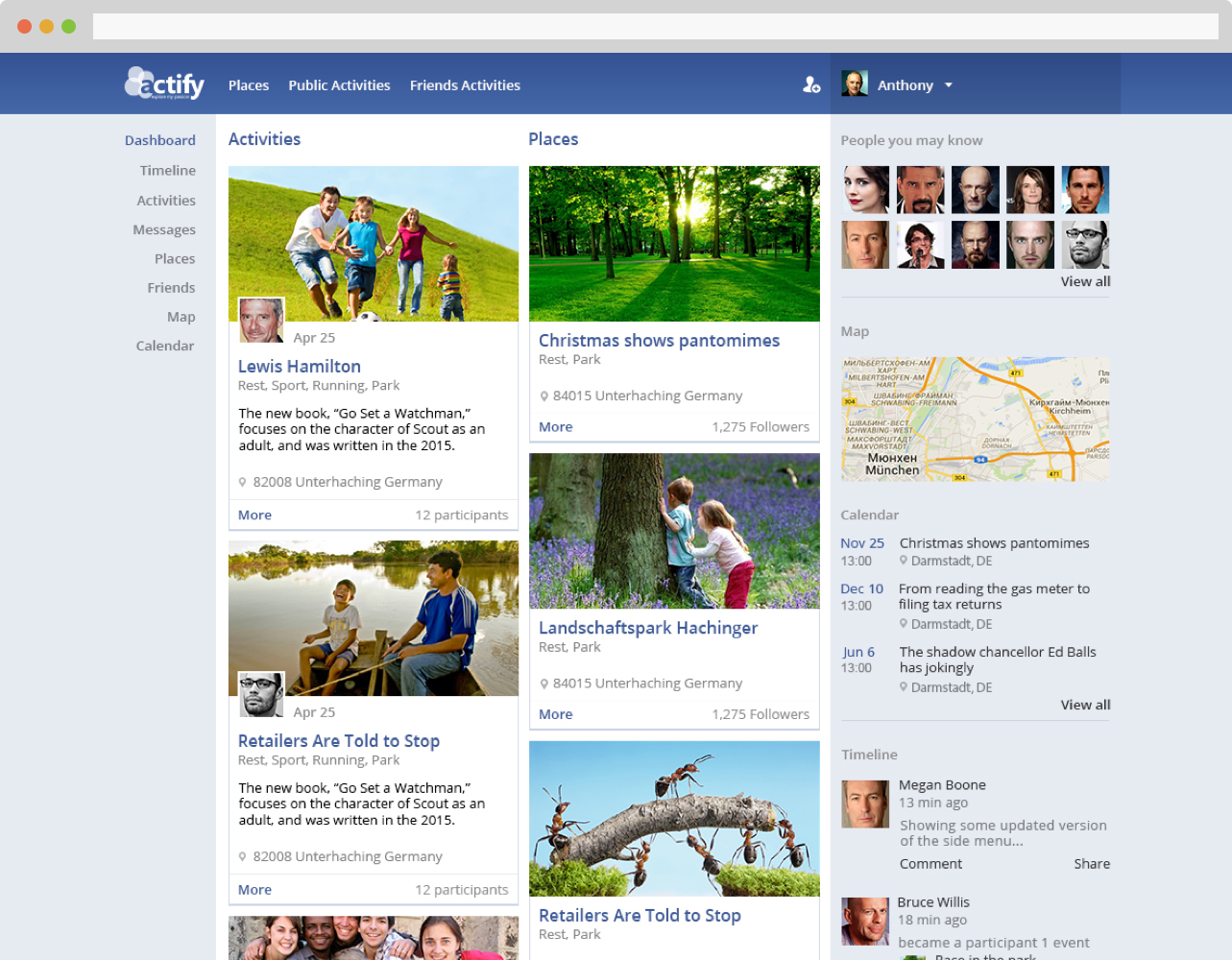The height and width of the screenshot is (960, 1232).
Task: Open the Megan Boone name in Timeline
Action: [x=942, y=785]
